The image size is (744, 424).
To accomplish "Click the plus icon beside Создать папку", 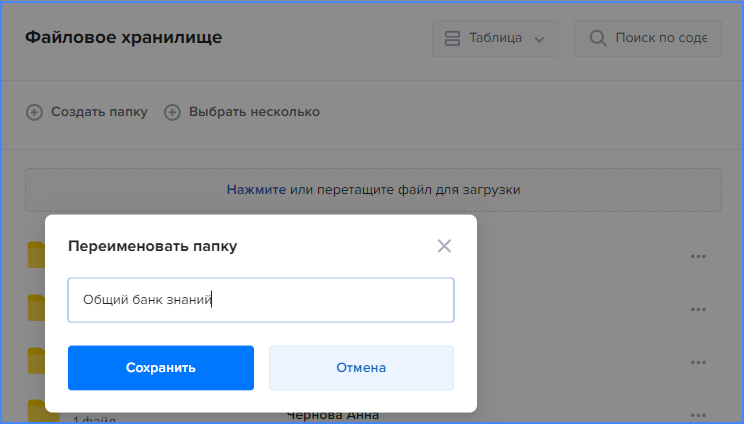I will click(x=34, y=112).
